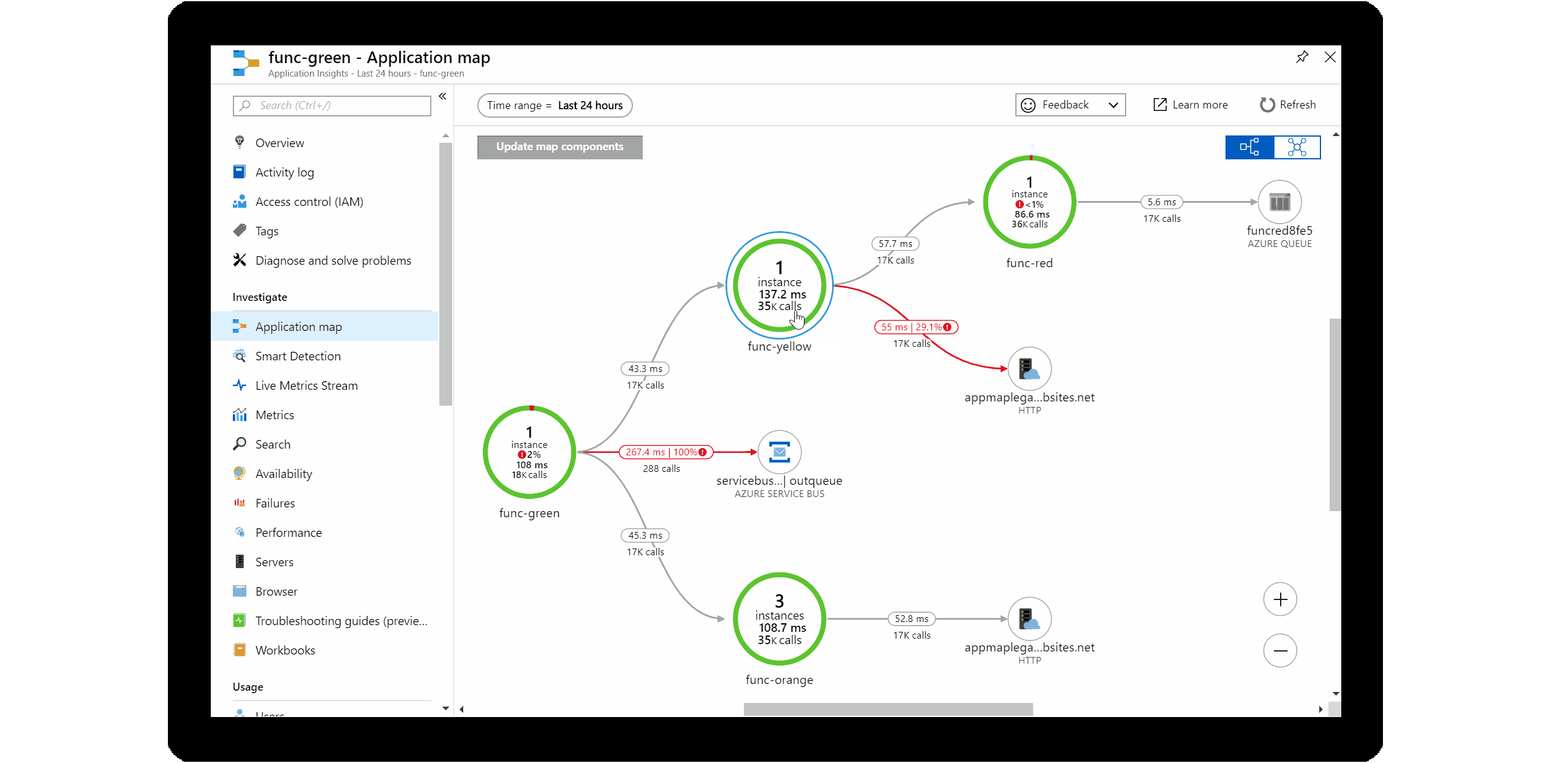The width and height of the screenshot is (1568, 763).
Task: Click the Workbooks notebook icon
Action: [240, 650]
